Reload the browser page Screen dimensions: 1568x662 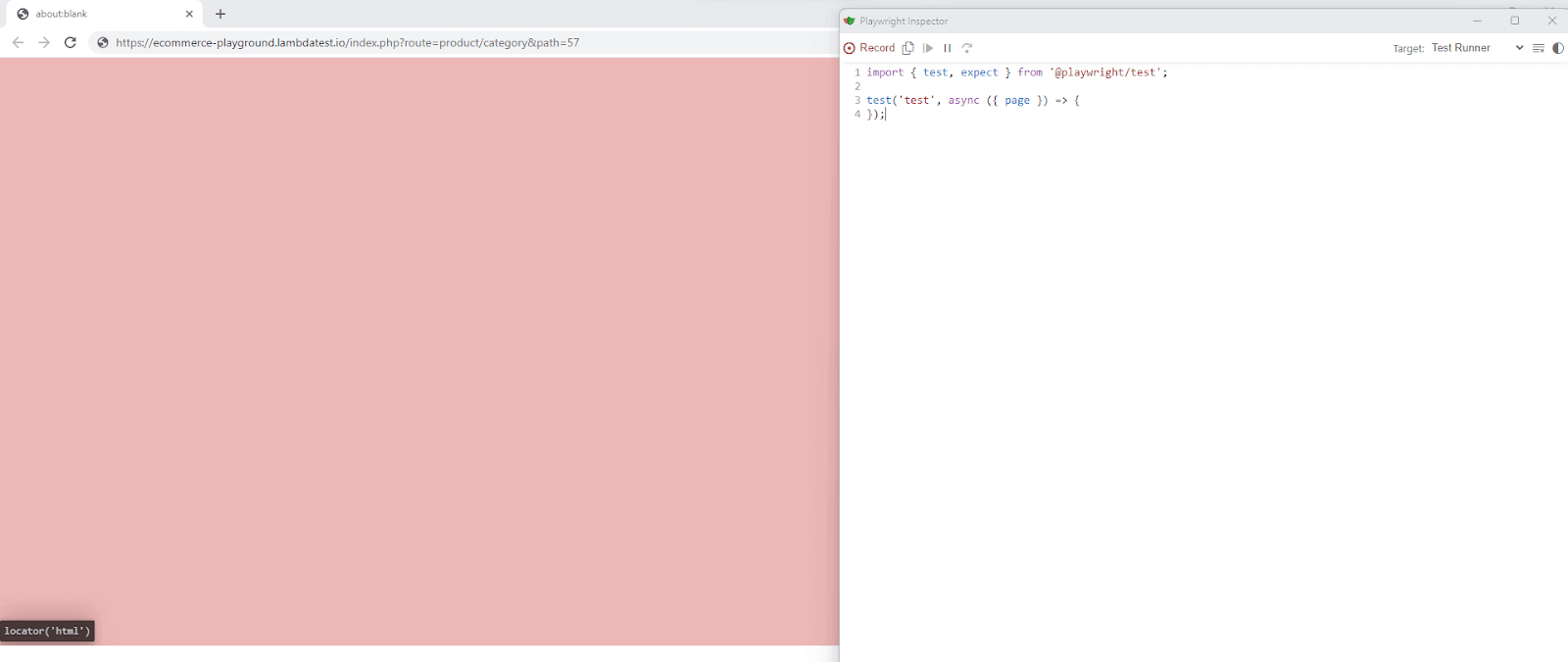click(x=71, y=42)
